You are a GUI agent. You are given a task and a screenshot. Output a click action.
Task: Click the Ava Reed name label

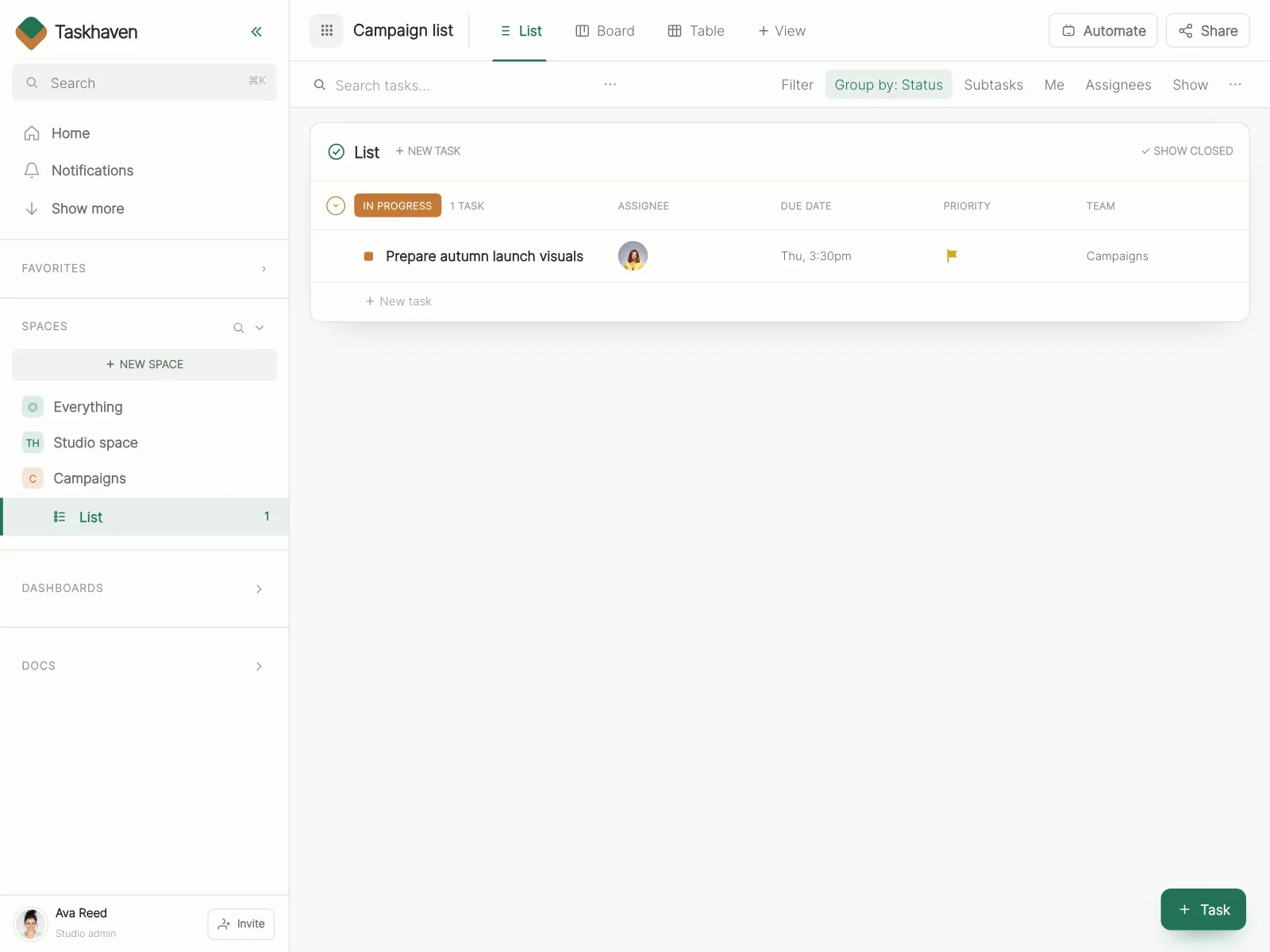pos(81,913)
